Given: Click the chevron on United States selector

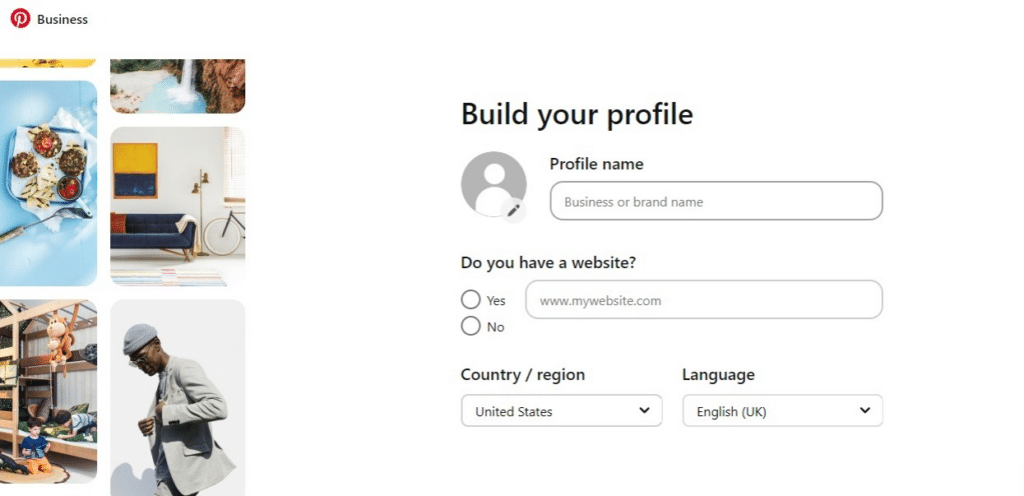Looking at the screenshot, I should 645,411.
